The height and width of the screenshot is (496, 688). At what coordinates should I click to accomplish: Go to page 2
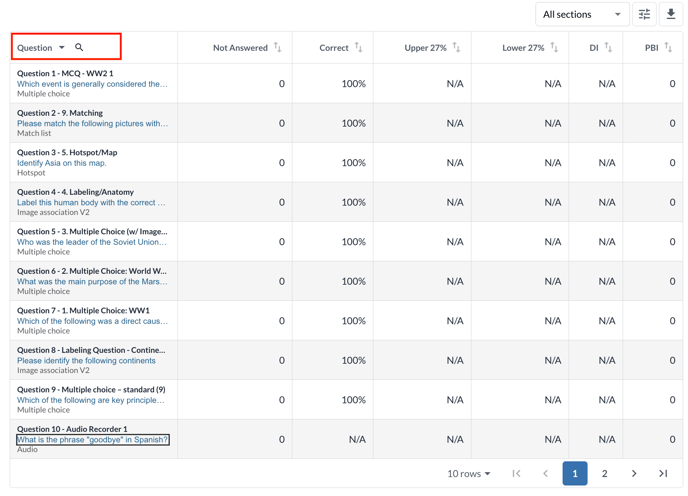tap(604, 473)
